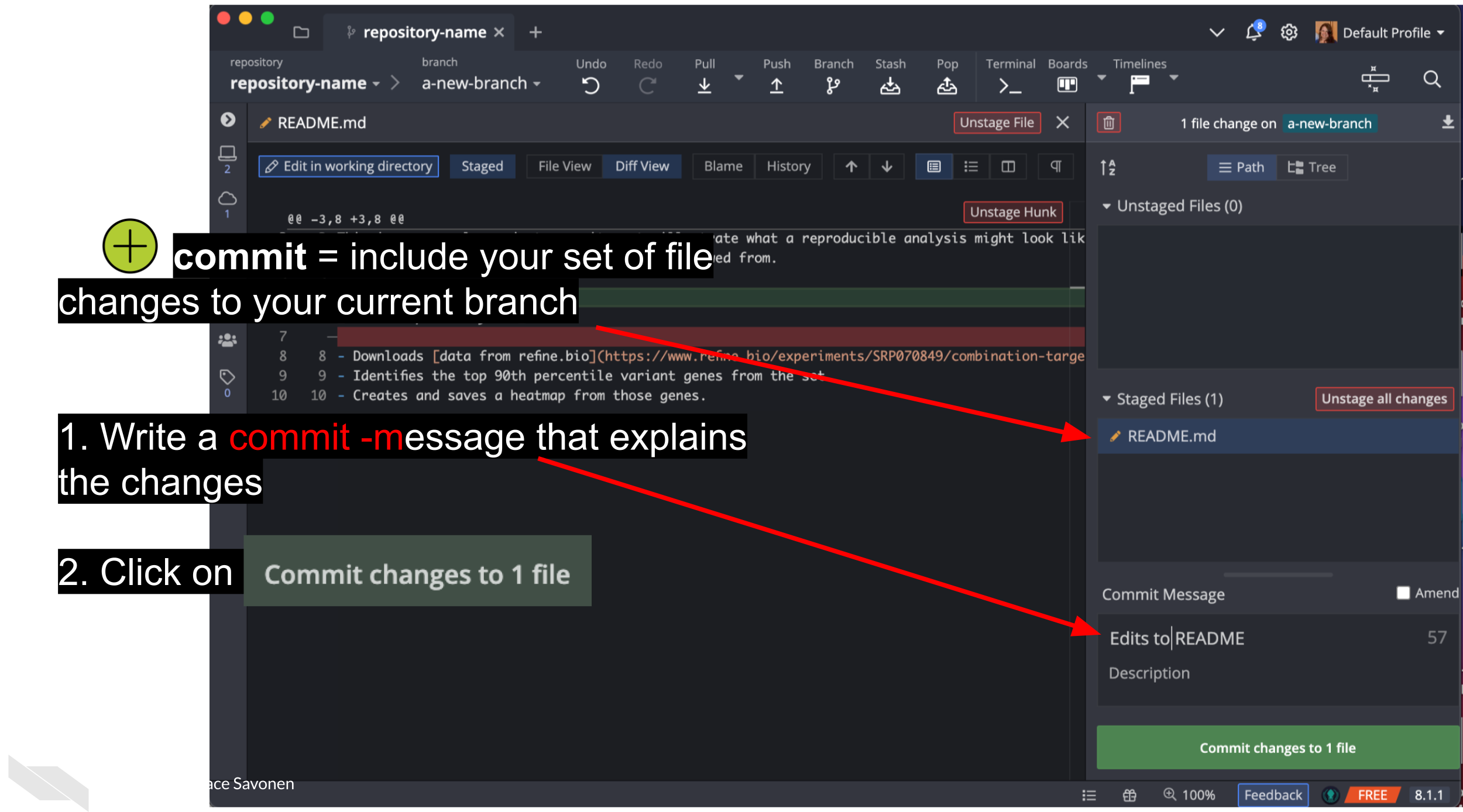Image resolution: width=1463 pixels, height=812 pixels.
Task: Collapse the Staged Files section
Action: pyautogui.click(x=1106, y=399)
